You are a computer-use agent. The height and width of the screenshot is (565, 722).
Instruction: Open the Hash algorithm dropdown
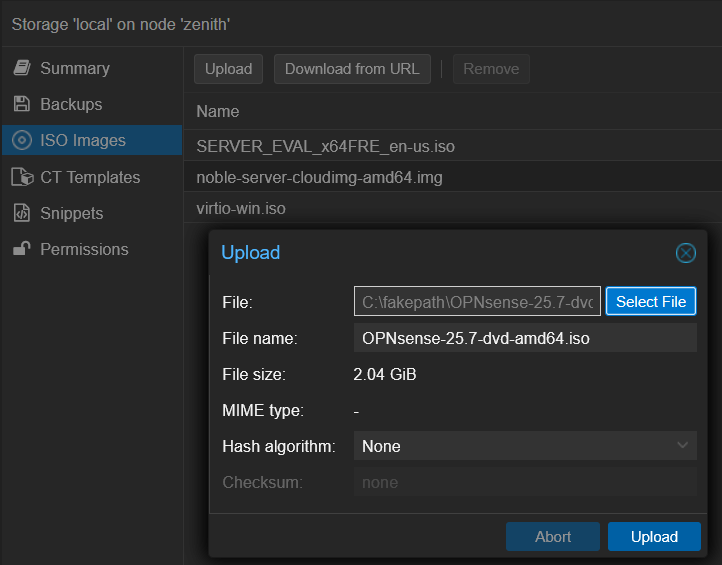pos(524,446)
